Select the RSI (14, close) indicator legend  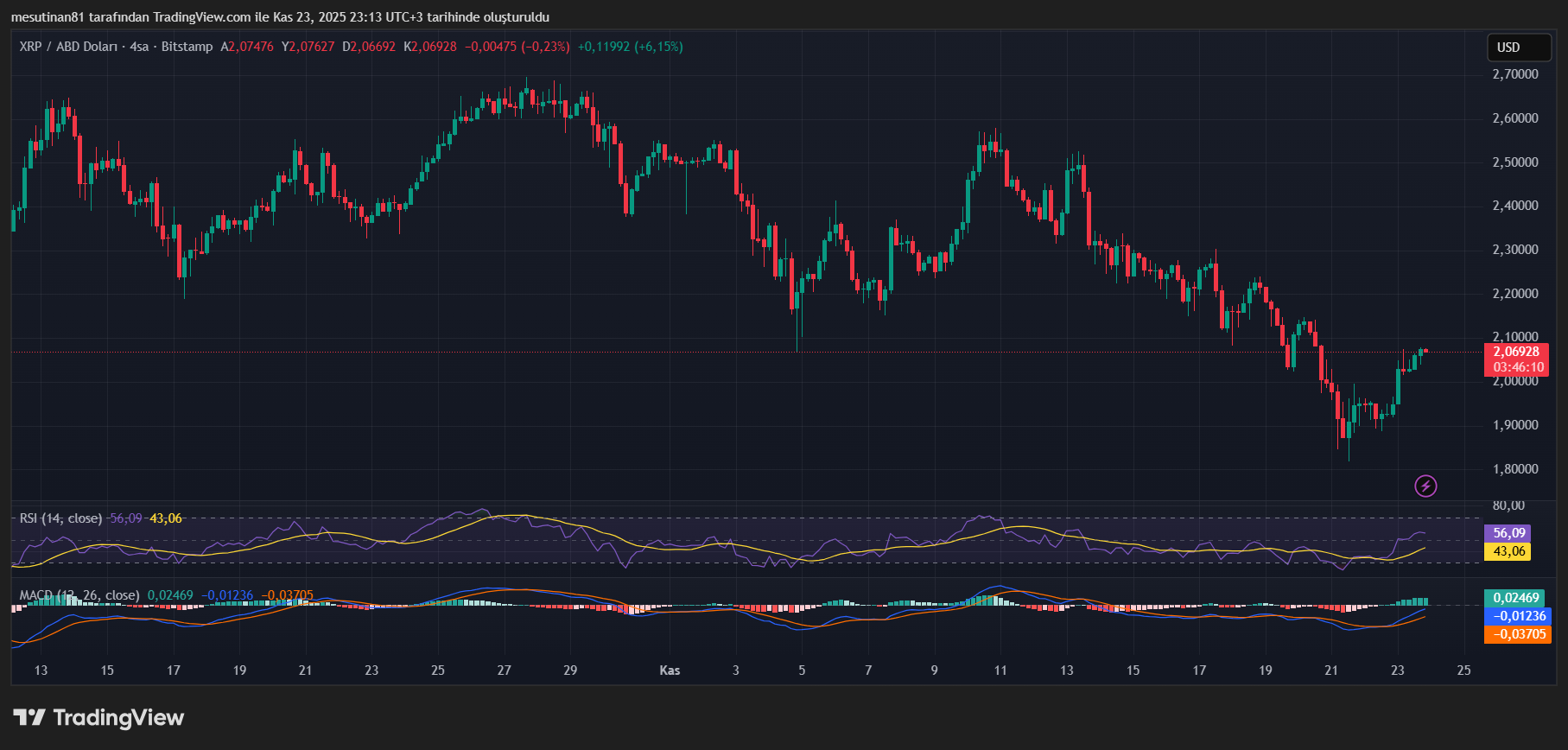[60, 518]
